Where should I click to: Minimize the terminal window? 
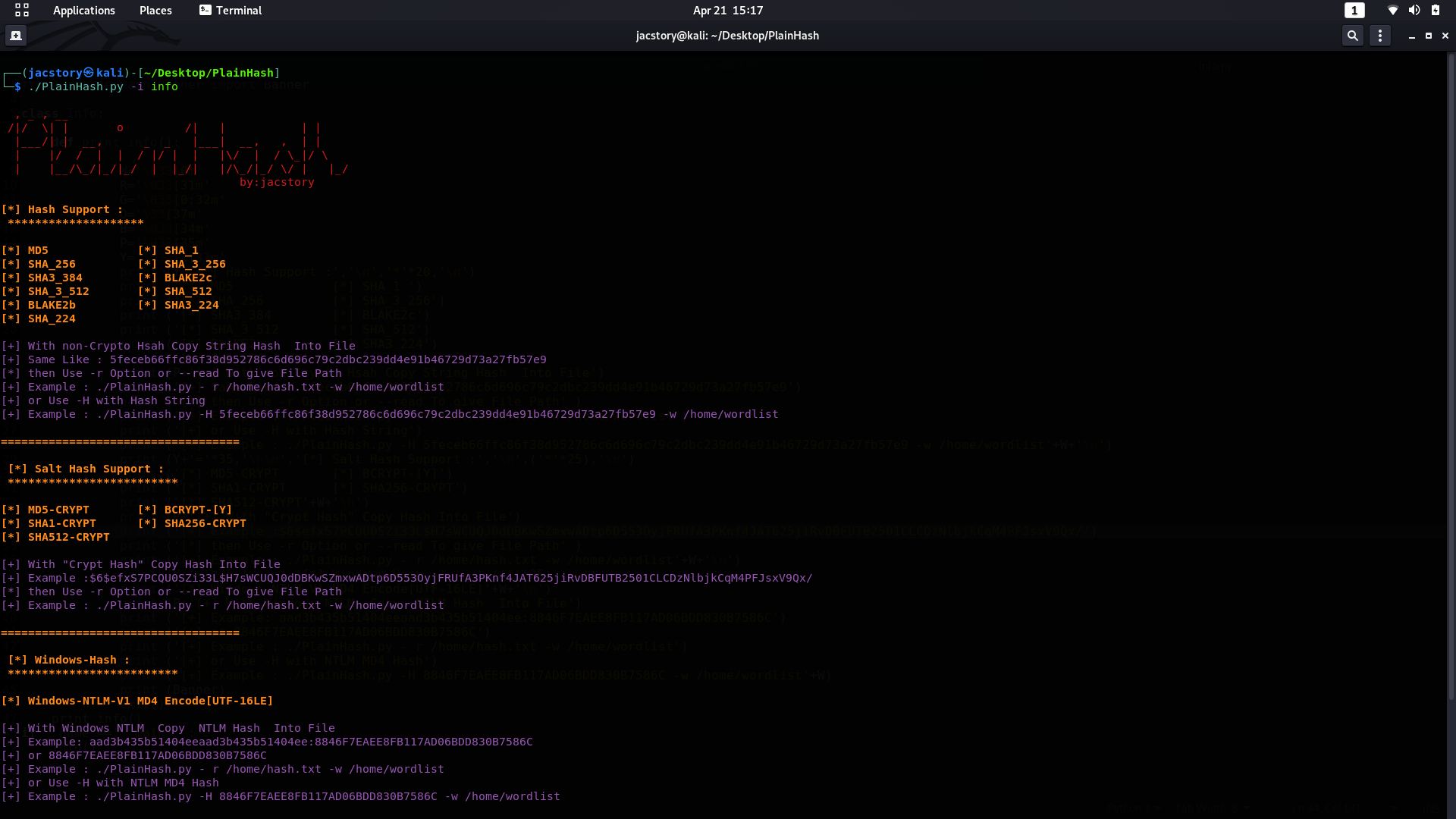[1411, 36]
